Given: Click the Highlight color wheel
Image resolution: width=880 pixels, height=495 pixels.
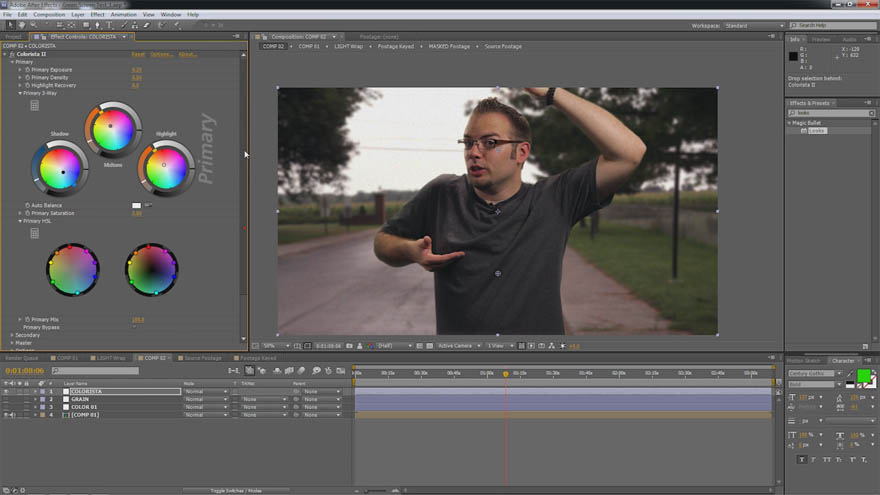Looking at the screenshot, I should point(166,168).
